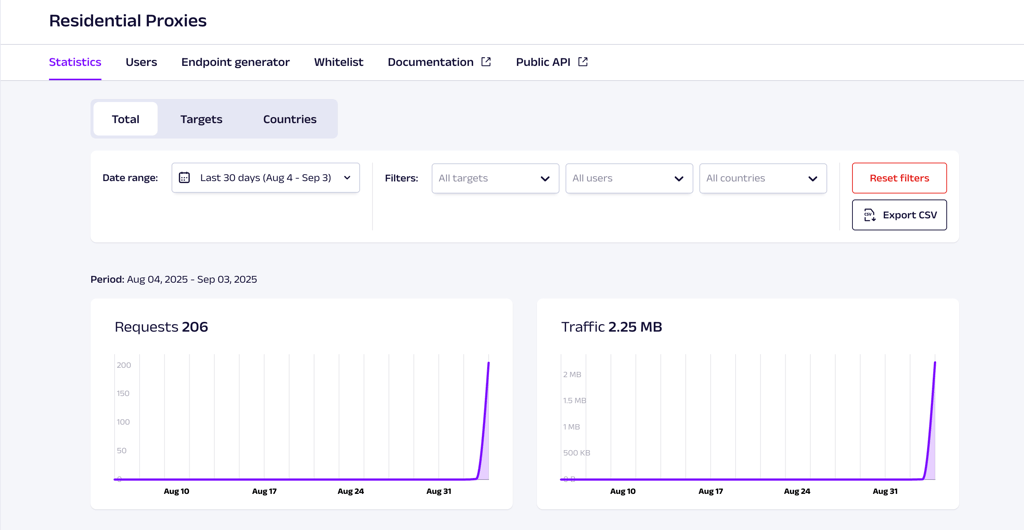Click the 500 KB axis value on Traffic chart
The image size is (1024, 530).
pos(577,452)
